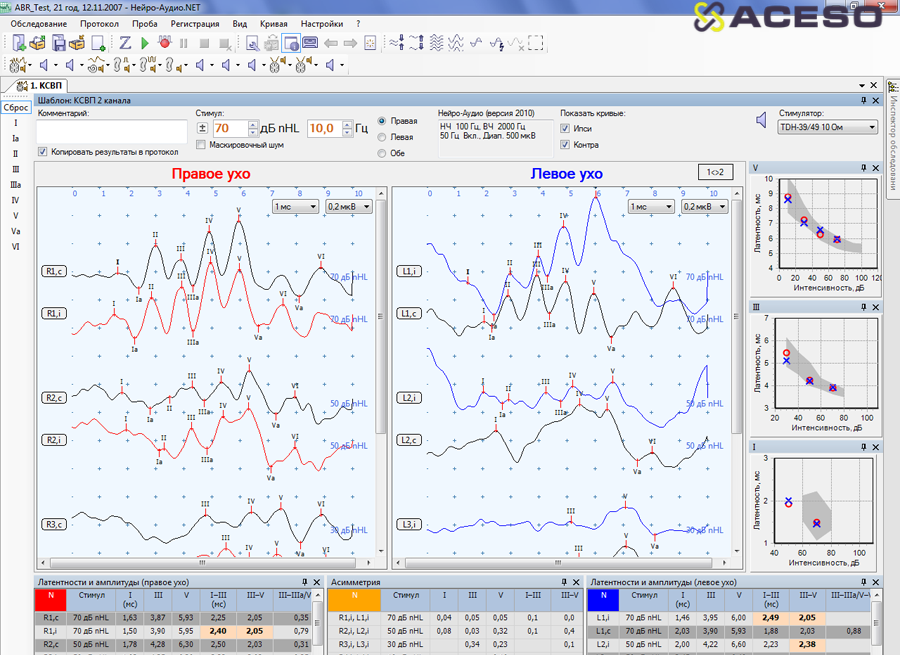The width and height of the screenshot is (900, 655).
Task: Click the save floppy disk icon
Action: (59, 43)
